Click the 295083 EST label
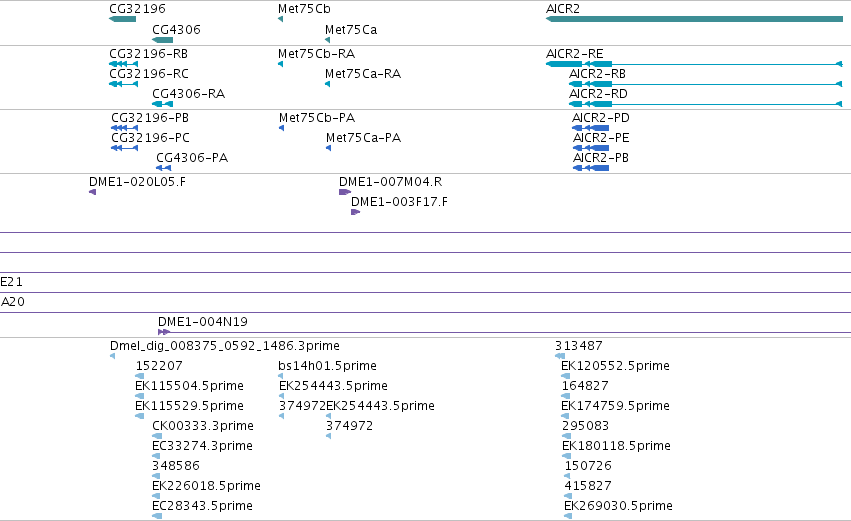Image resolution: width=851 pixels, height=521 pixels. coord(586,426)
